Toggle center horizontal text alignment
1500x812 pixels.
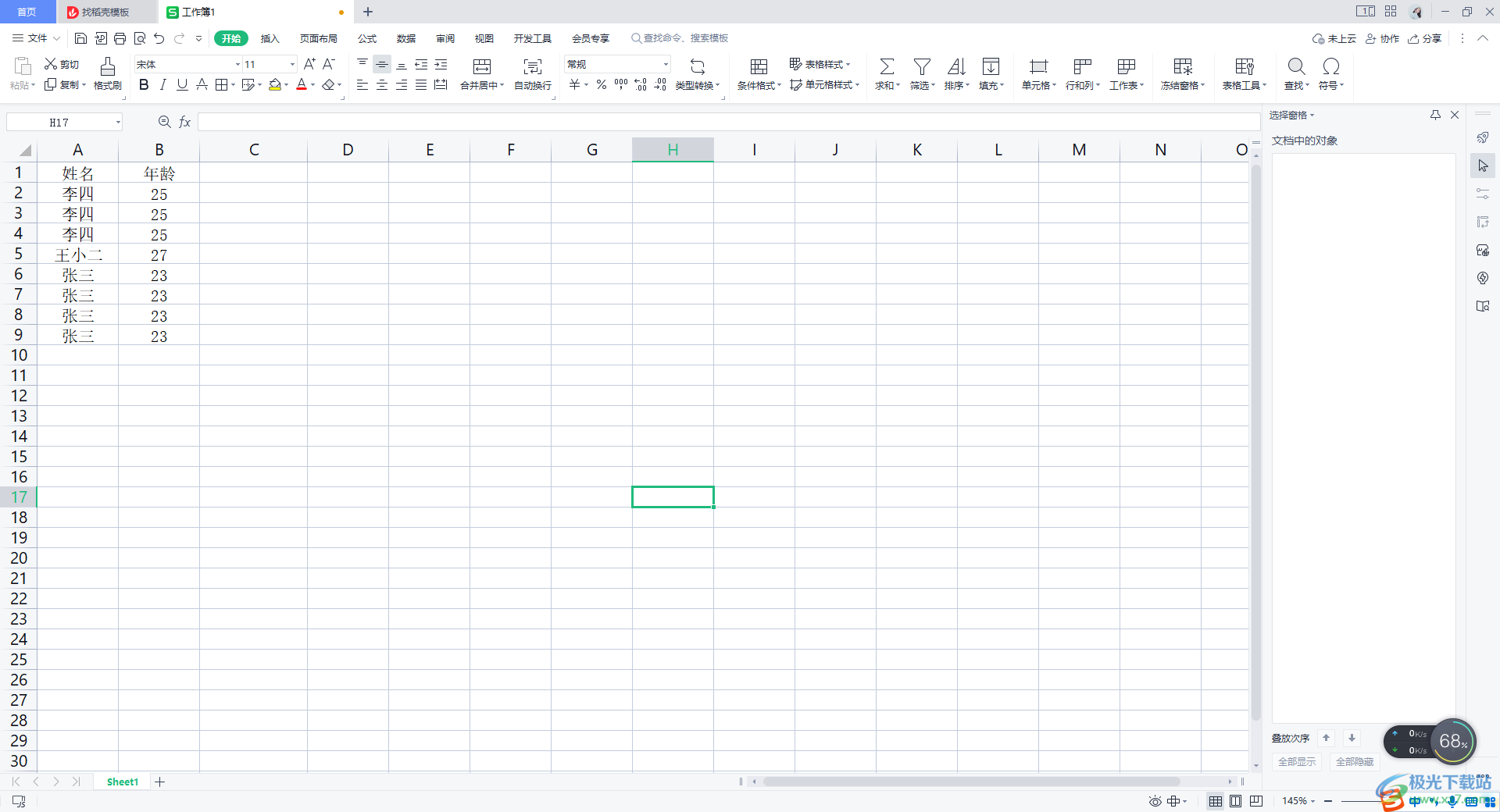382,84
